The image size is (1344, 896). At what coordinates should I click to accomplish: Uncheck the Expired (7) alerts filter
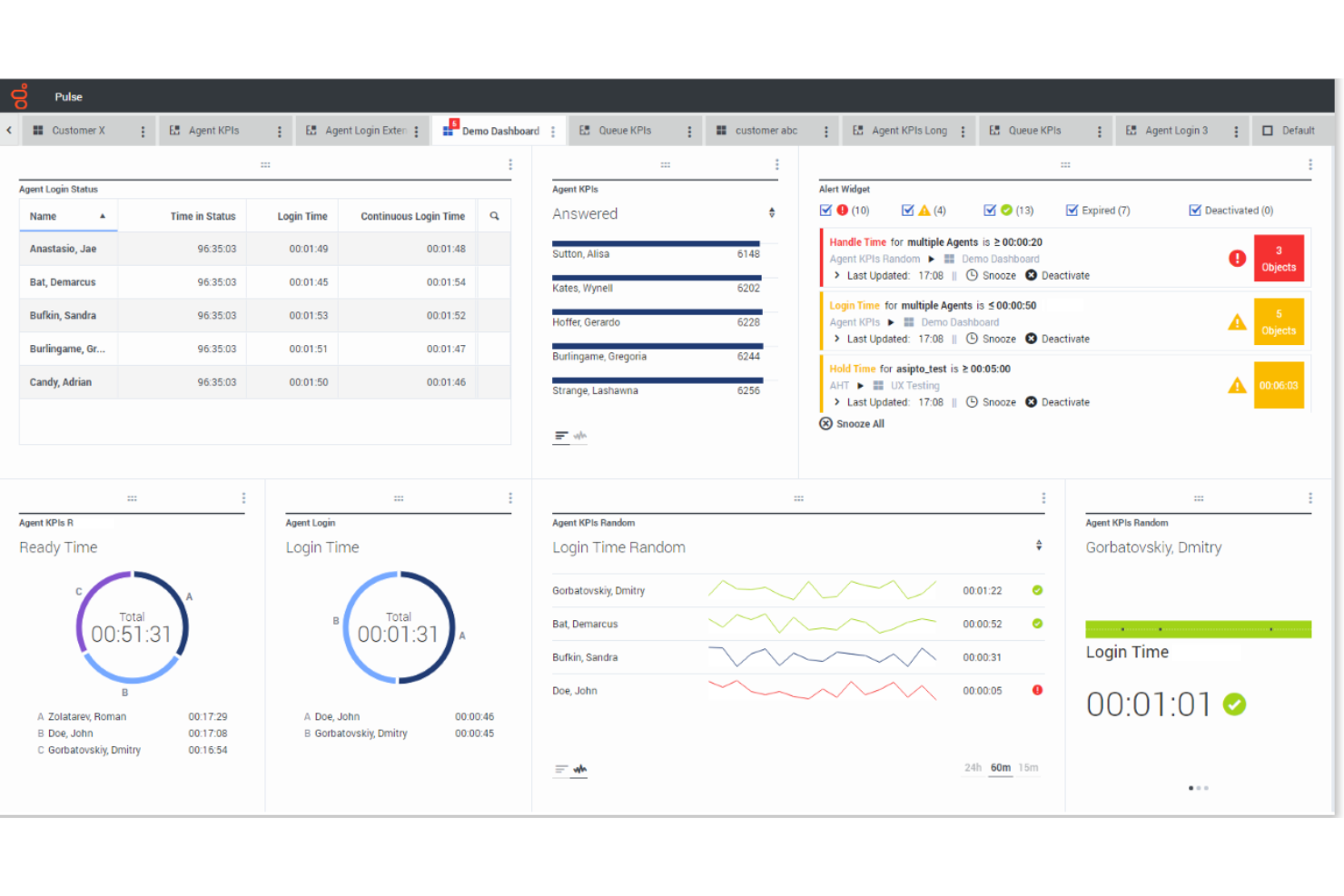pos(1072,210)
